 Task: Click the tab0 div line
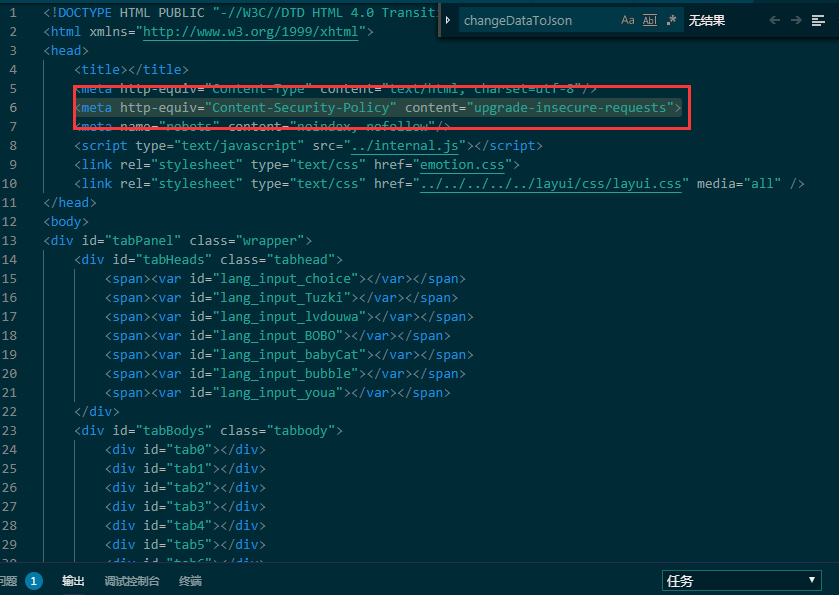coord(185,449)
